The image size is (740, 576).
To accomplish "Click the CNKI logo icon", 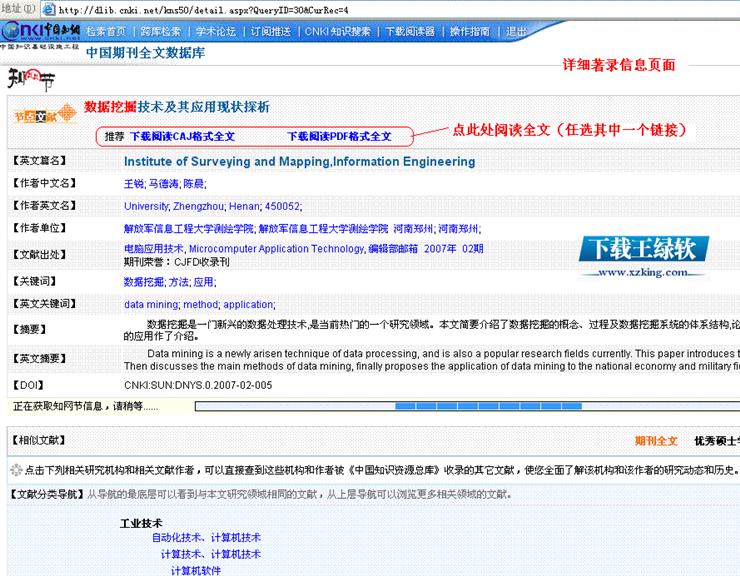I will click(40, 31).
